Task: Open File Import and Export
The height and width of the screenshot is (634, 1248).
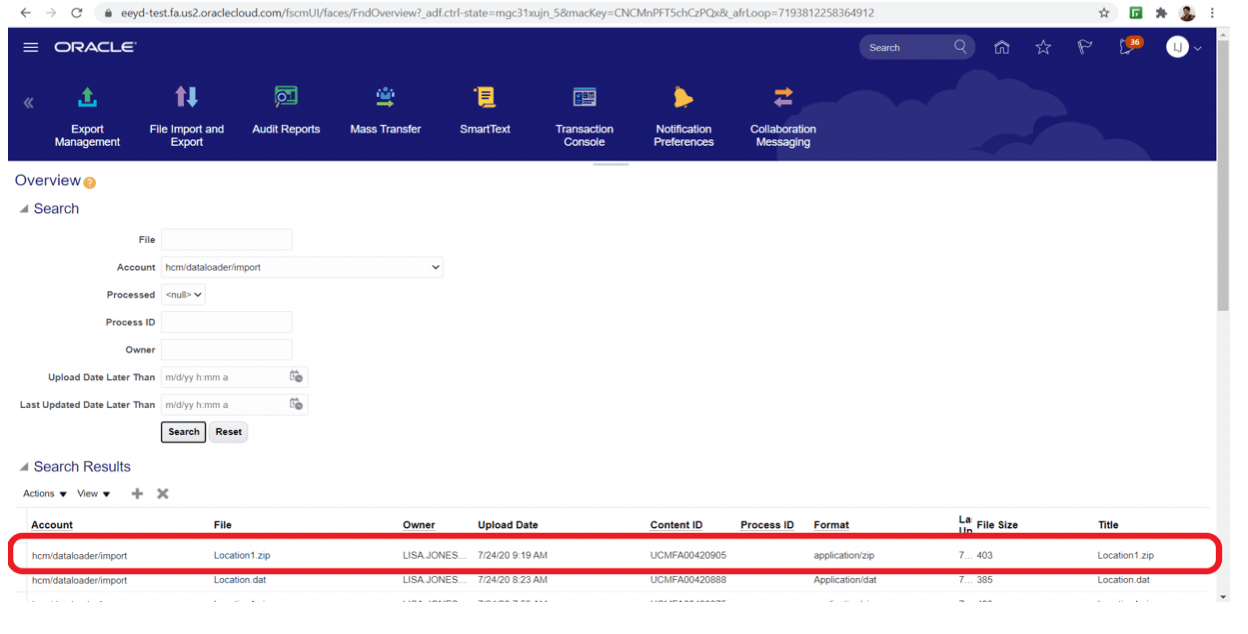Action: (x=186, y=98)
